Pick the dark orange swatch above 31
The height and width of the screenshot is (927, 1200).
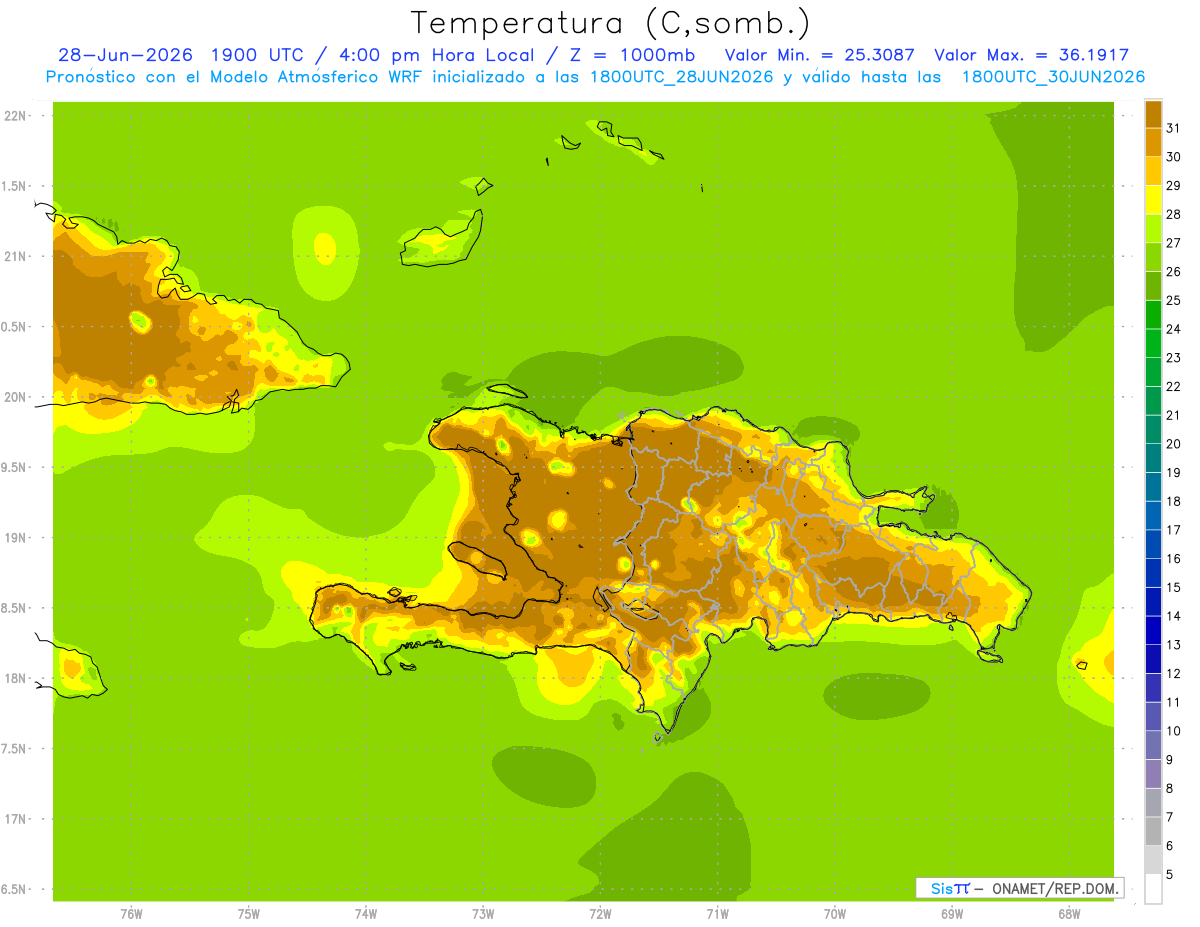(1153, 114)
